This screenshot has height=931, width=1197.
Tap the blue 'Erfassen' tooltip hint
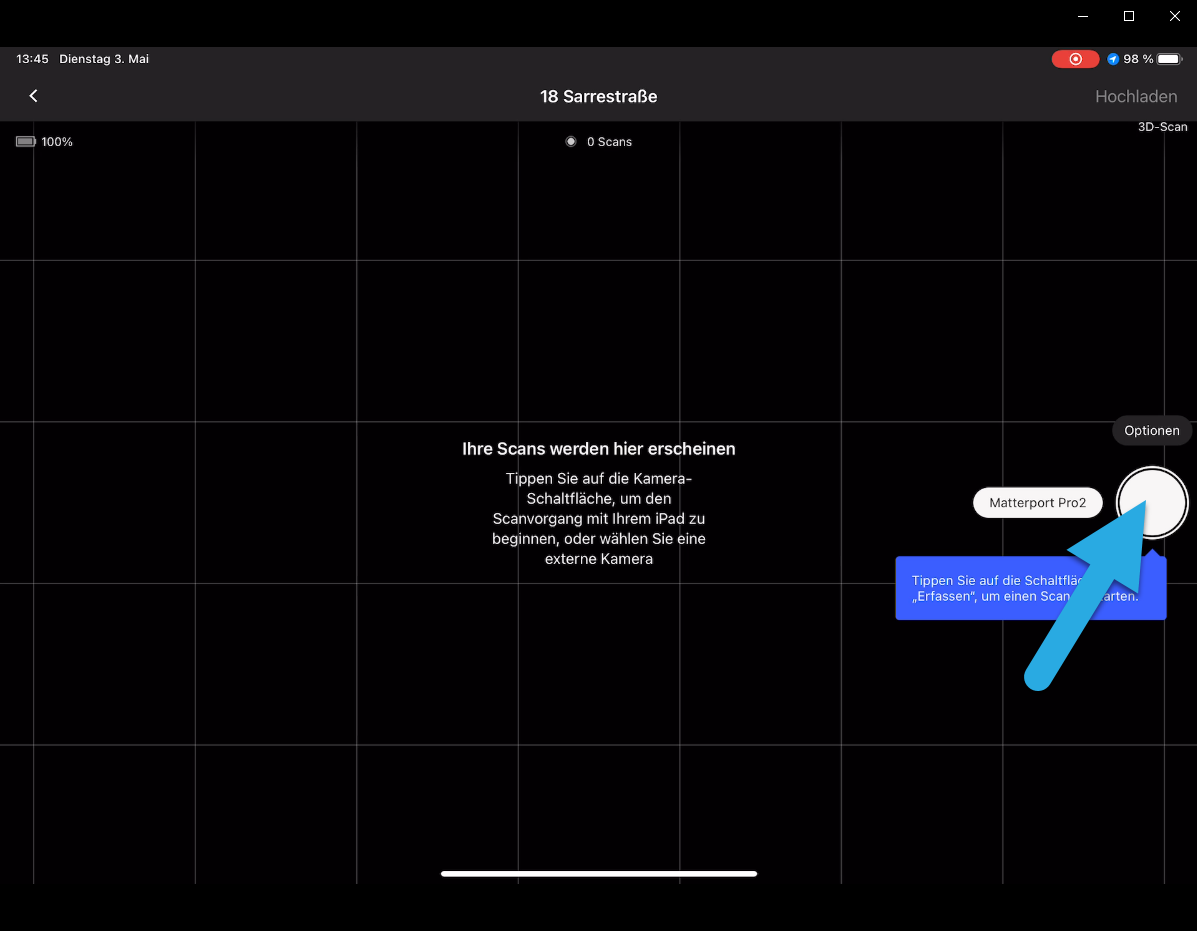[1031, 588]
